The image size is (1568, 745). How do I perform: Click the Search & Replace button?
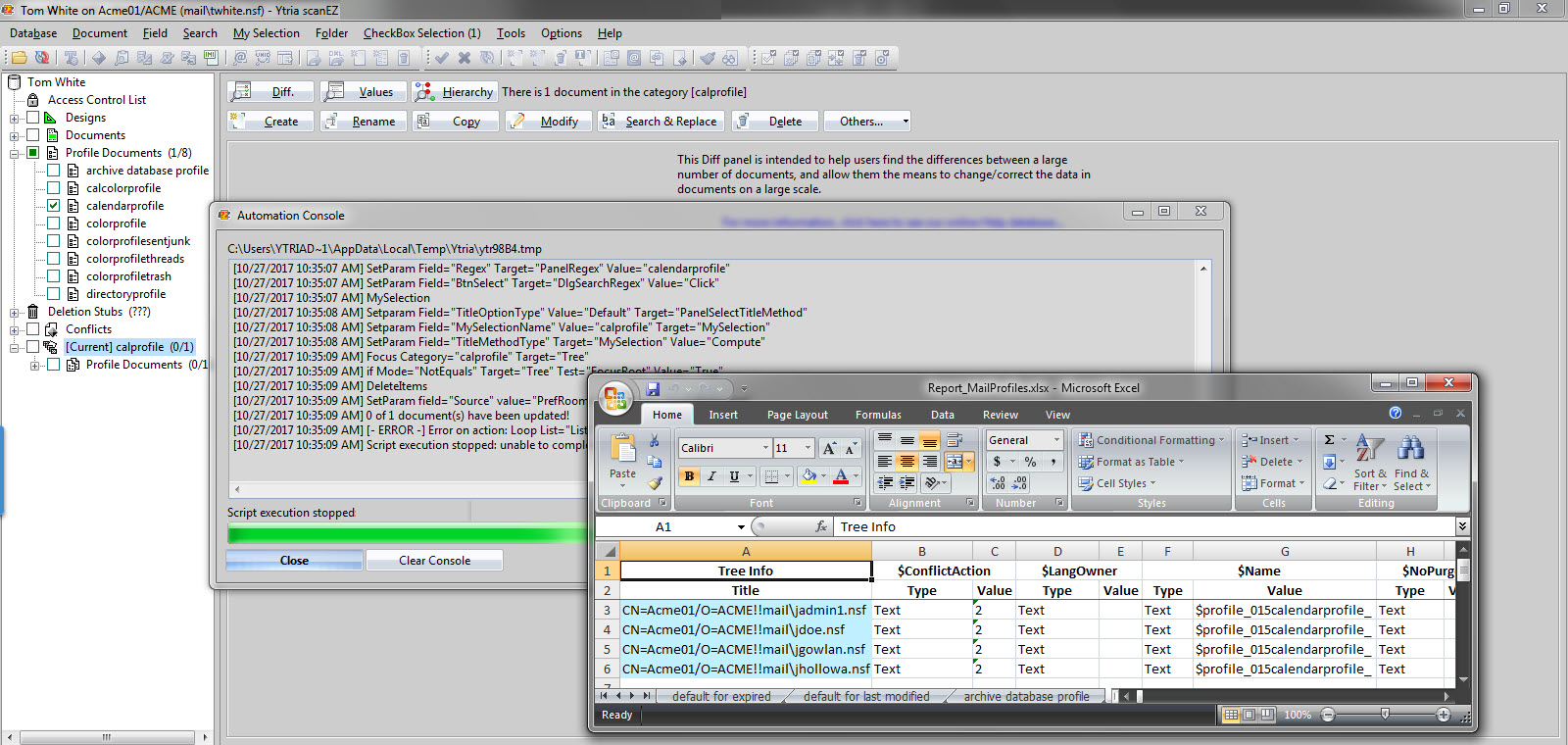660,122
